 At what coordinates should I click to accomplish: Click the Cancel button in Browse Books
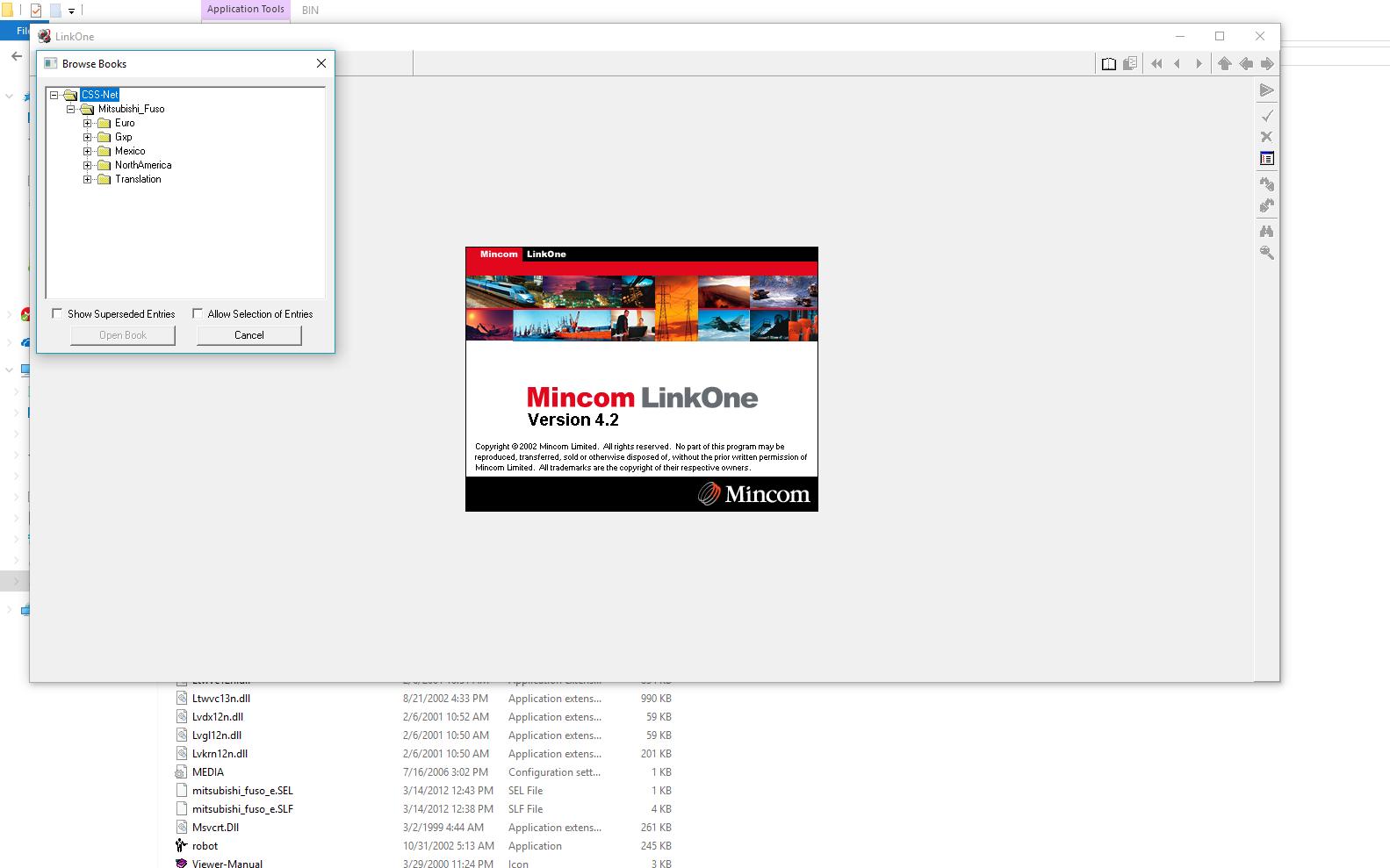click(249, 335)
